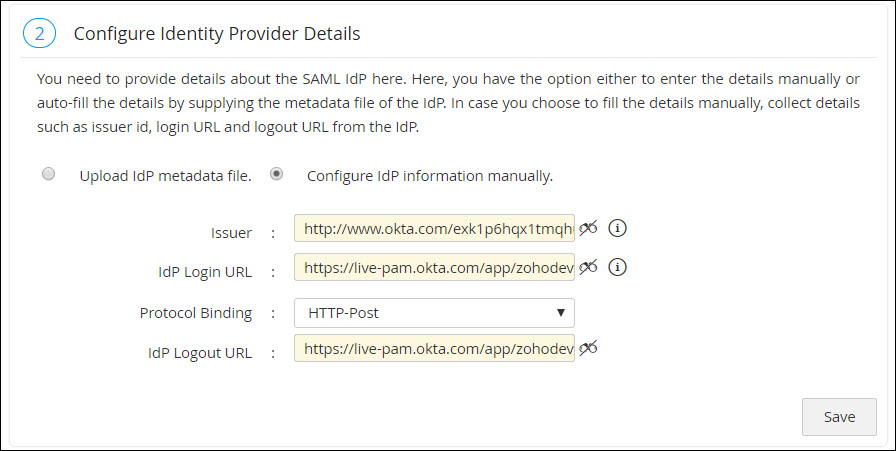896x451 pixels.
Task: Click the IdP Login URL label
Action: click(205, 271)
